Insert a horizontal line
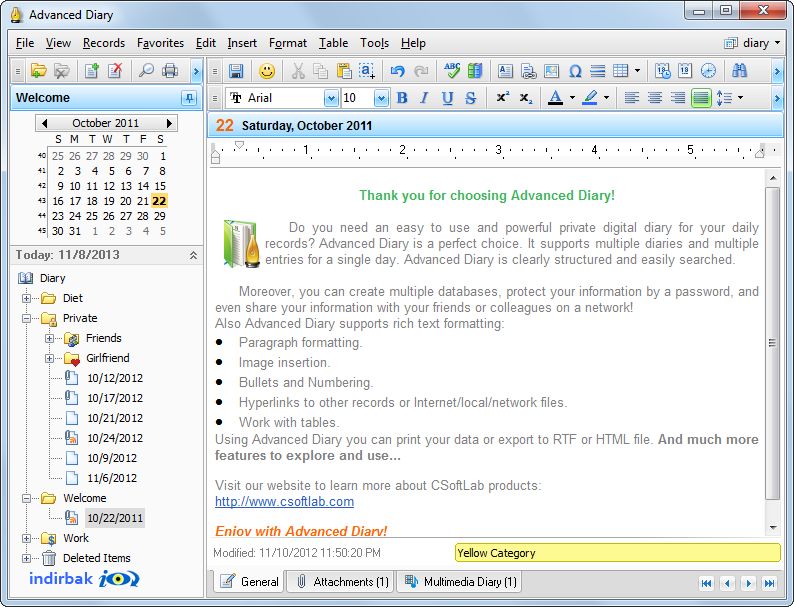This screenshot has height=607, width=794. (598, 71)
